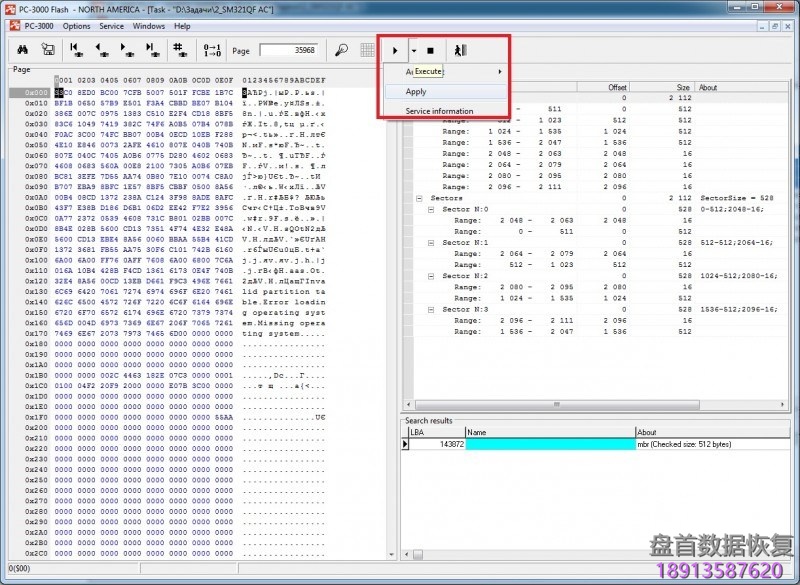
Task: Click the magnifier icon beside Page field
Action: pyautogui.click(x=341, y=50)
